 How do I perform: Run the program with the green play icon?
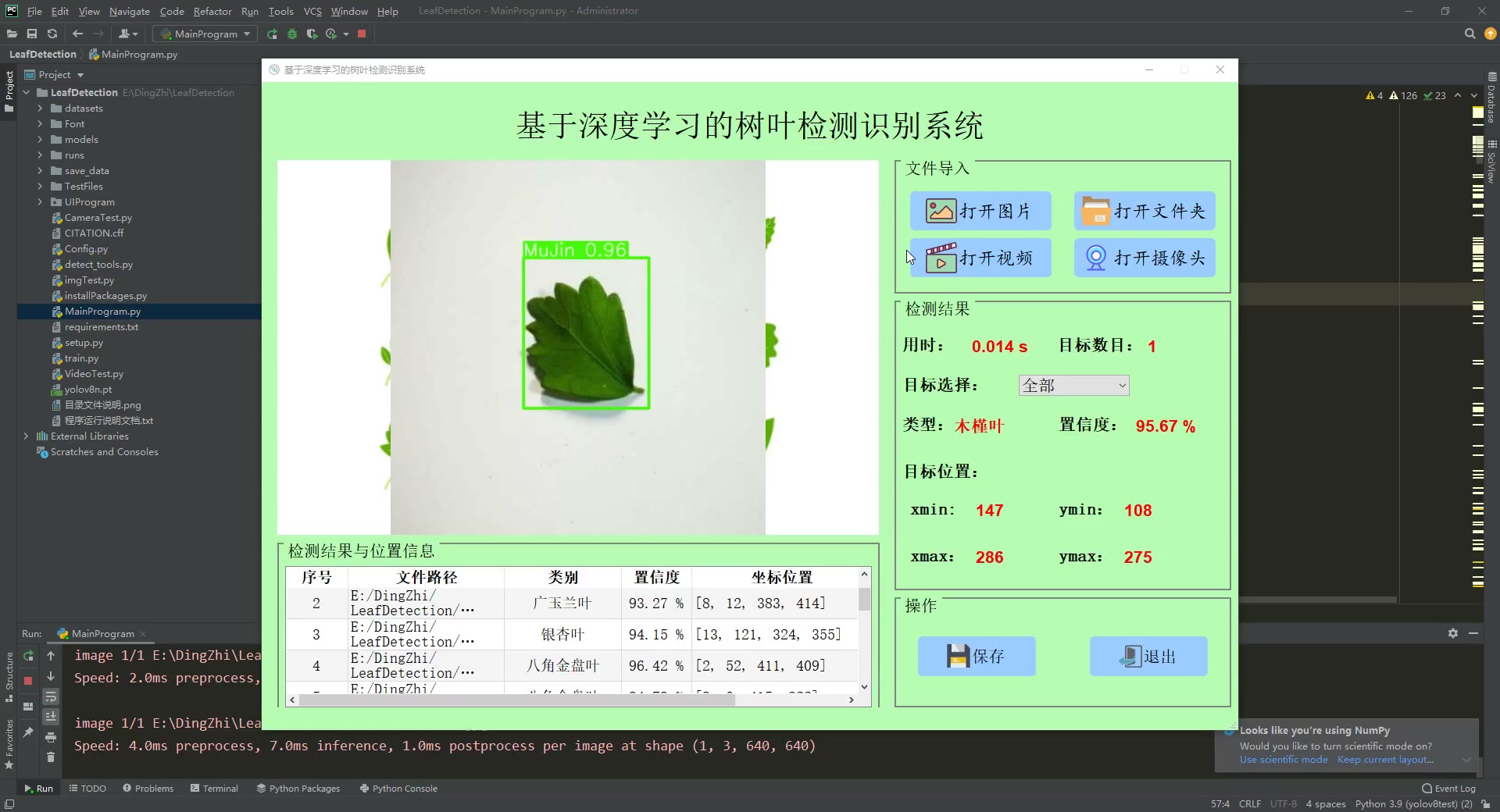(x=272, y=34)
